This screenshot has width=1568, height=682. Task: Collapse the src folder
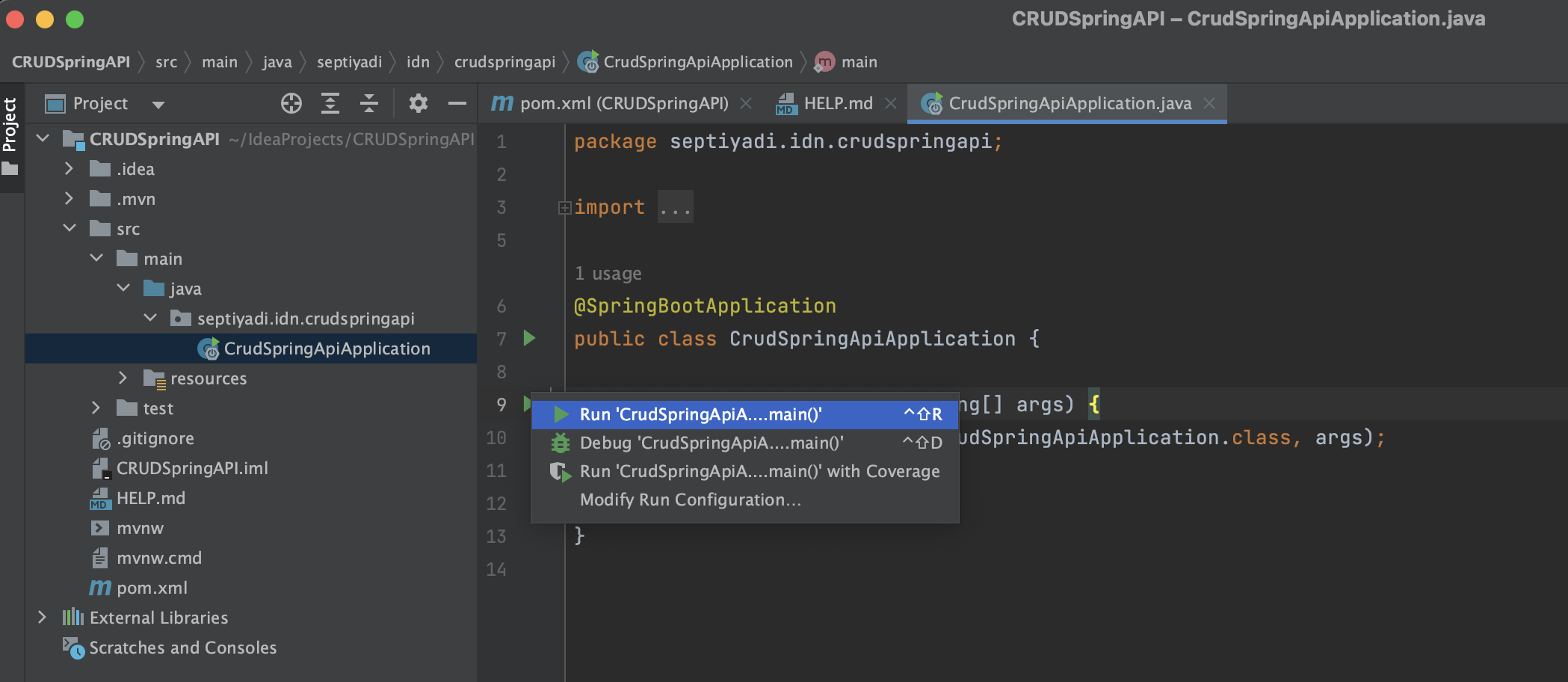(x=70, y=228)
